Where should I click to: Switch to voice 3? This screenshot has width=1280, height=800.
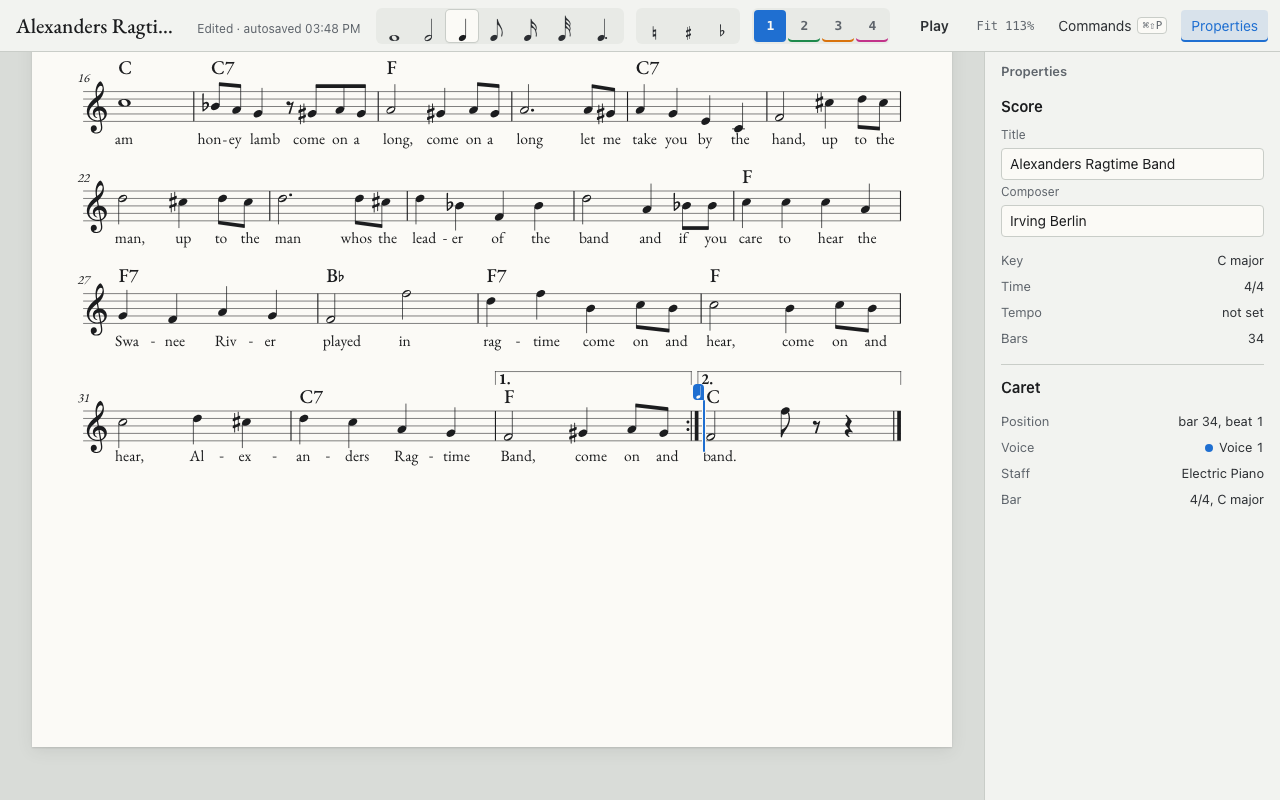coord(838,26)
